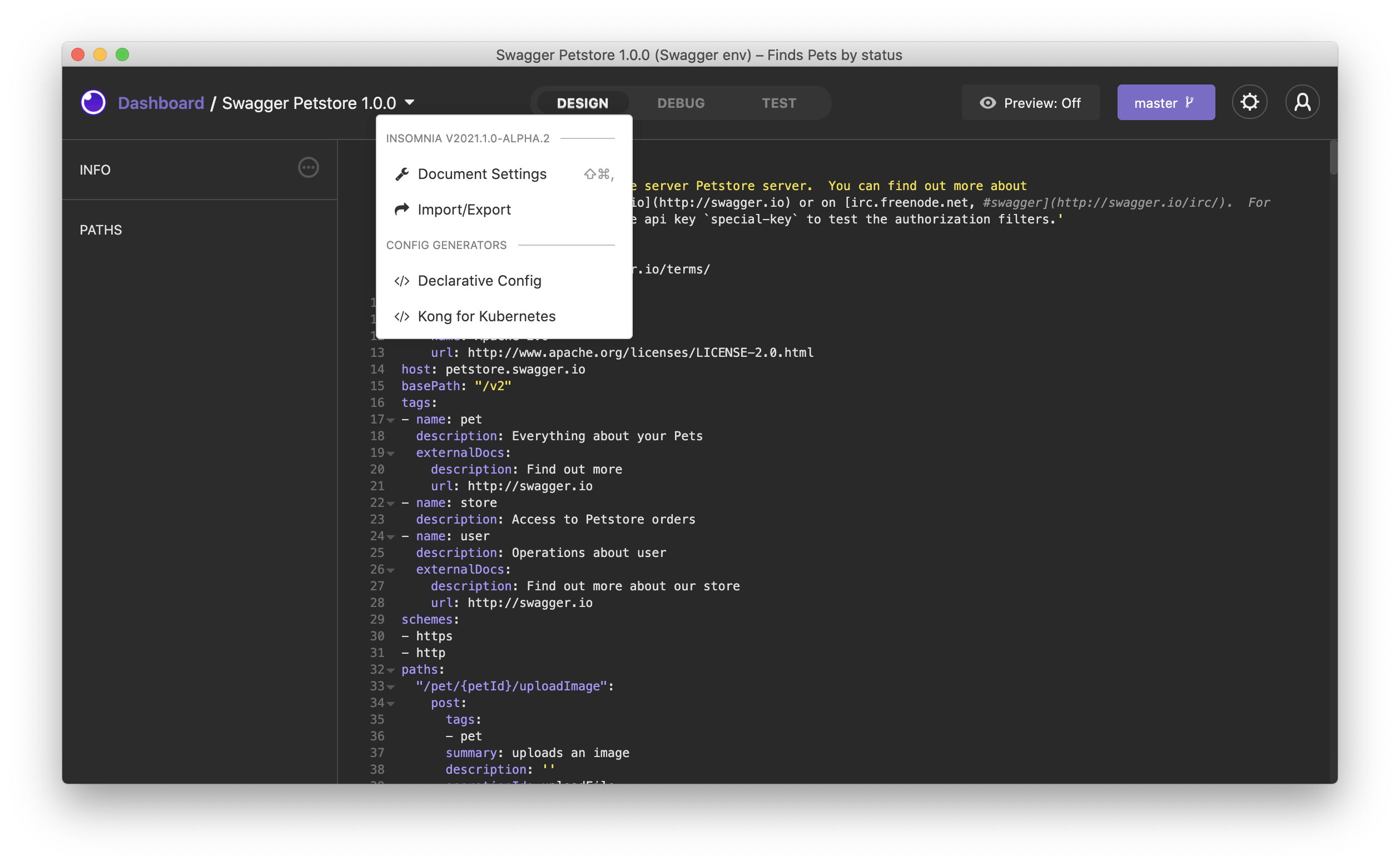Click the editor vertical scrollbar thumb
The width and height of the screenshot is (1400, 866).
click(x=1332, y=157)
